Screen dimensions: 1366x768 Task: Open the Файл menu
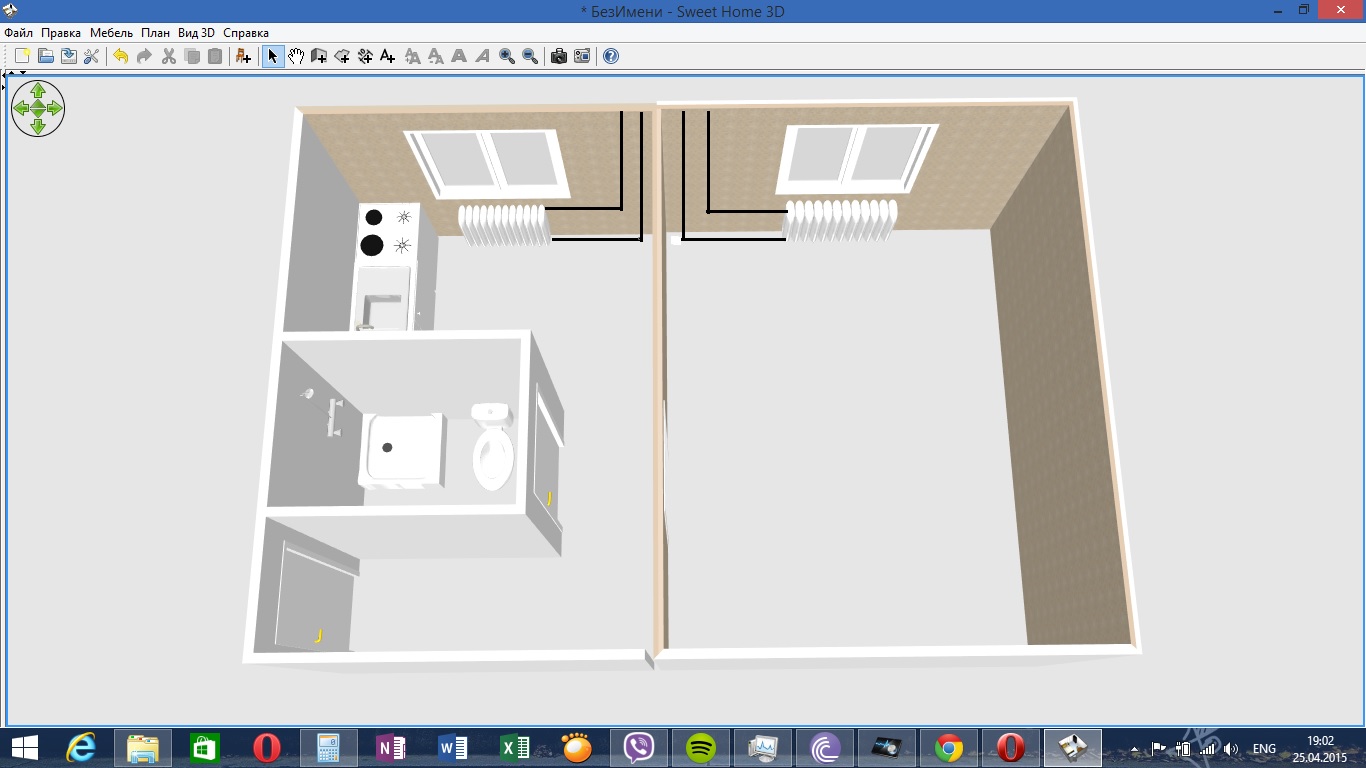tap(19, 33)
